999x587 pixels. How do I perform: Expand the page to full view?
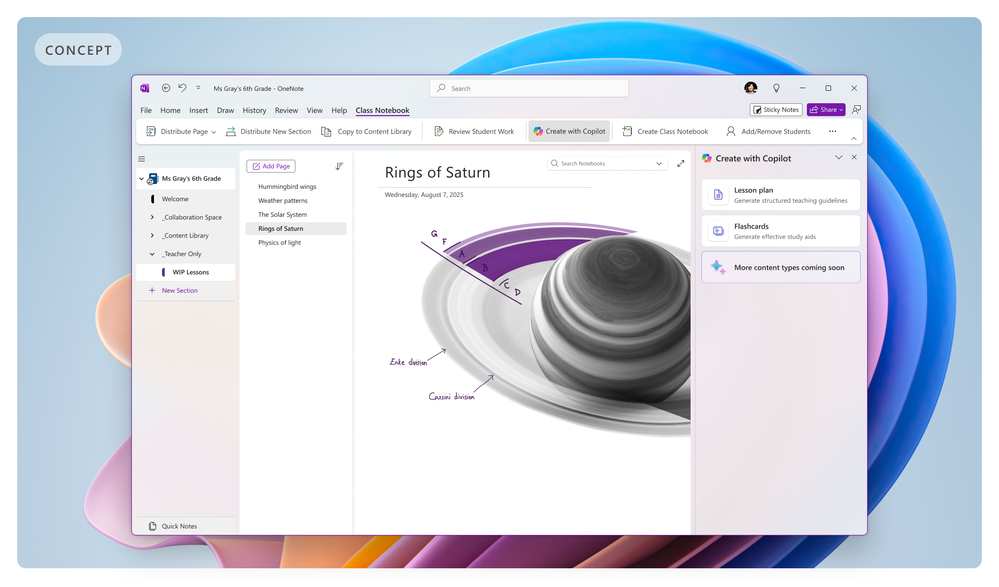pos(680,164)
